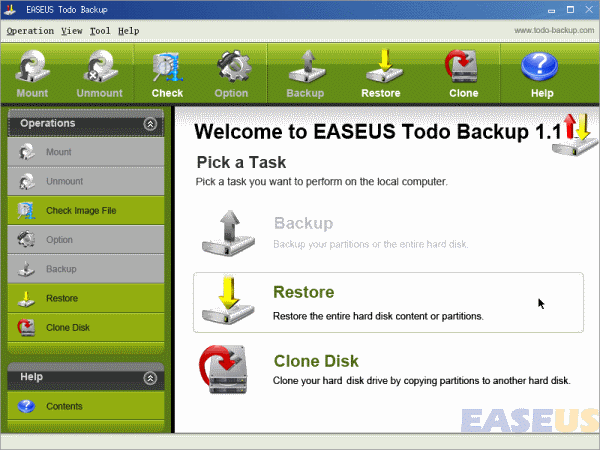Pick the Restore task in main panel
The height and width of the screenshot is (450, 600).
pyautogui.click(x=388, y=302)
